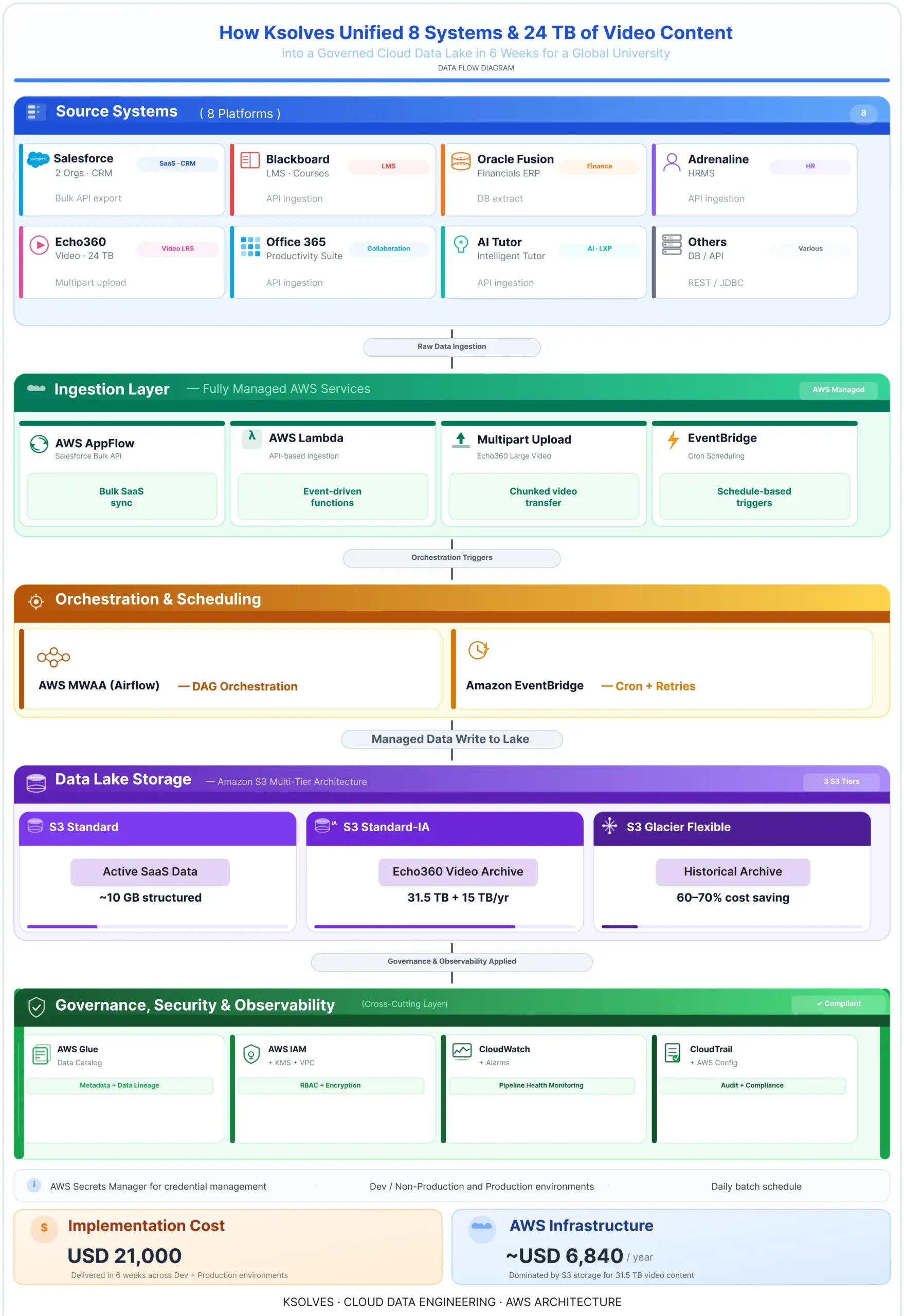
Task: Click the S3 Glacier Flexible snowflake icon
Action: [x=609, y=826]
